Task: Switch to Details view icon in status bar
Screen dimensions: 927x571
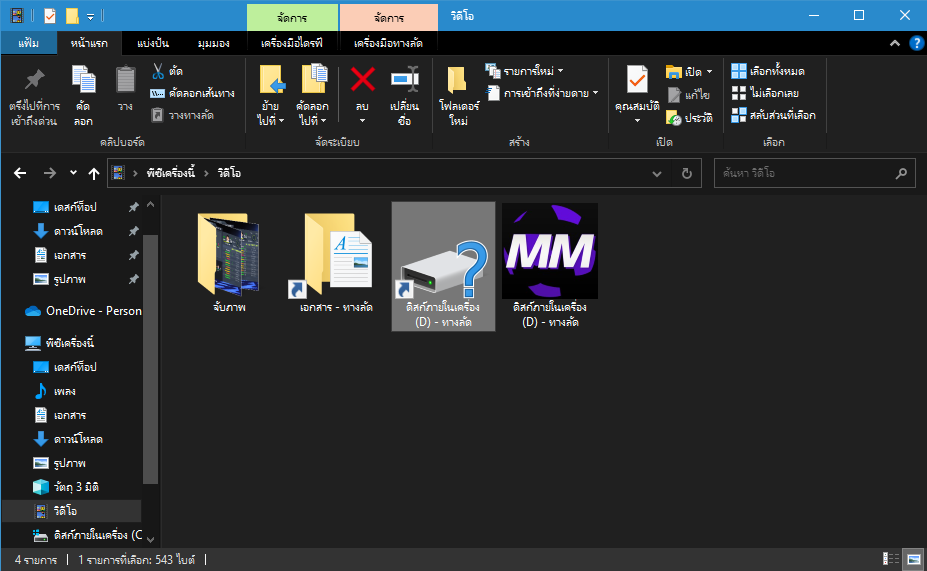Action: click(891, 559)
